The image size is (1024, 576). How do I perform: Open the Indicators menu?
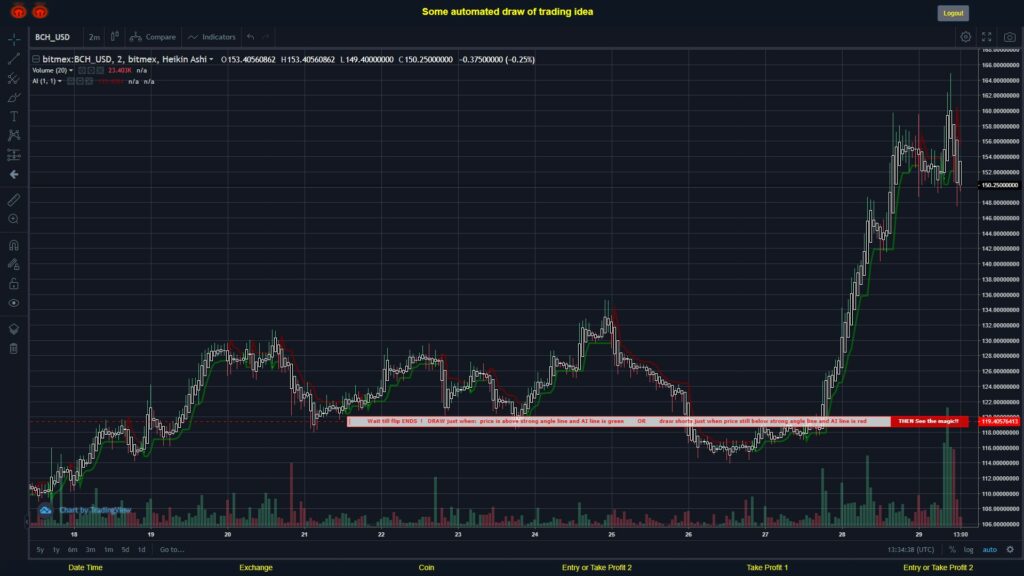click(212, 37)
